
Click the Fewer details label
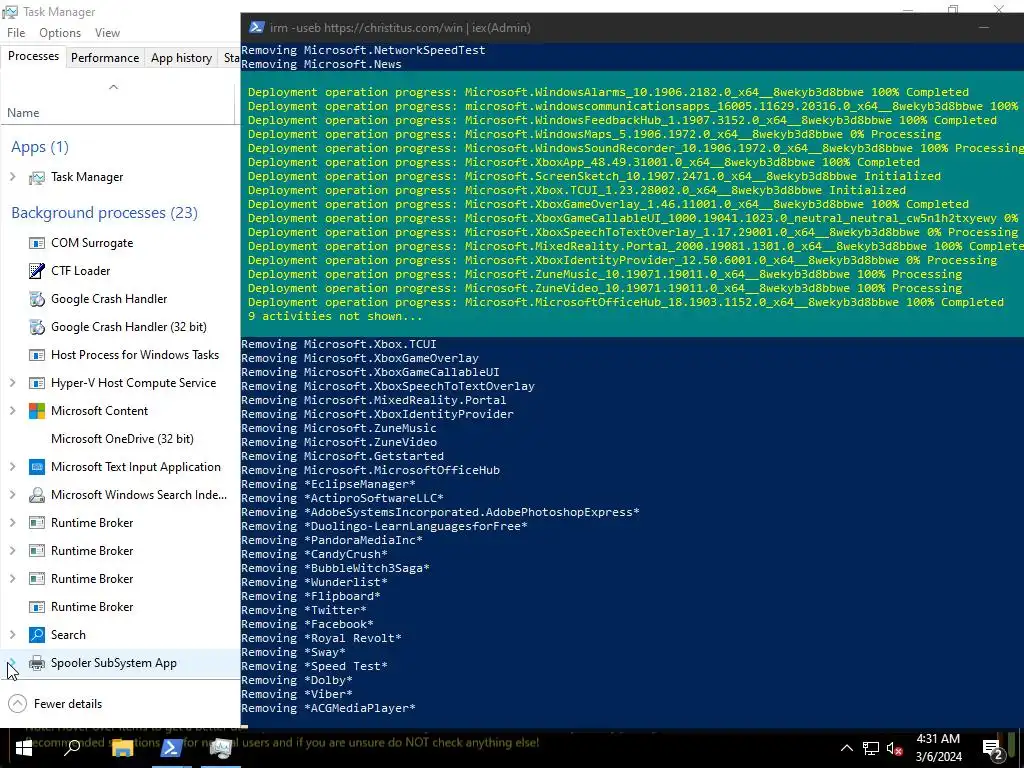pyautogui.click(x=68, y=704)
